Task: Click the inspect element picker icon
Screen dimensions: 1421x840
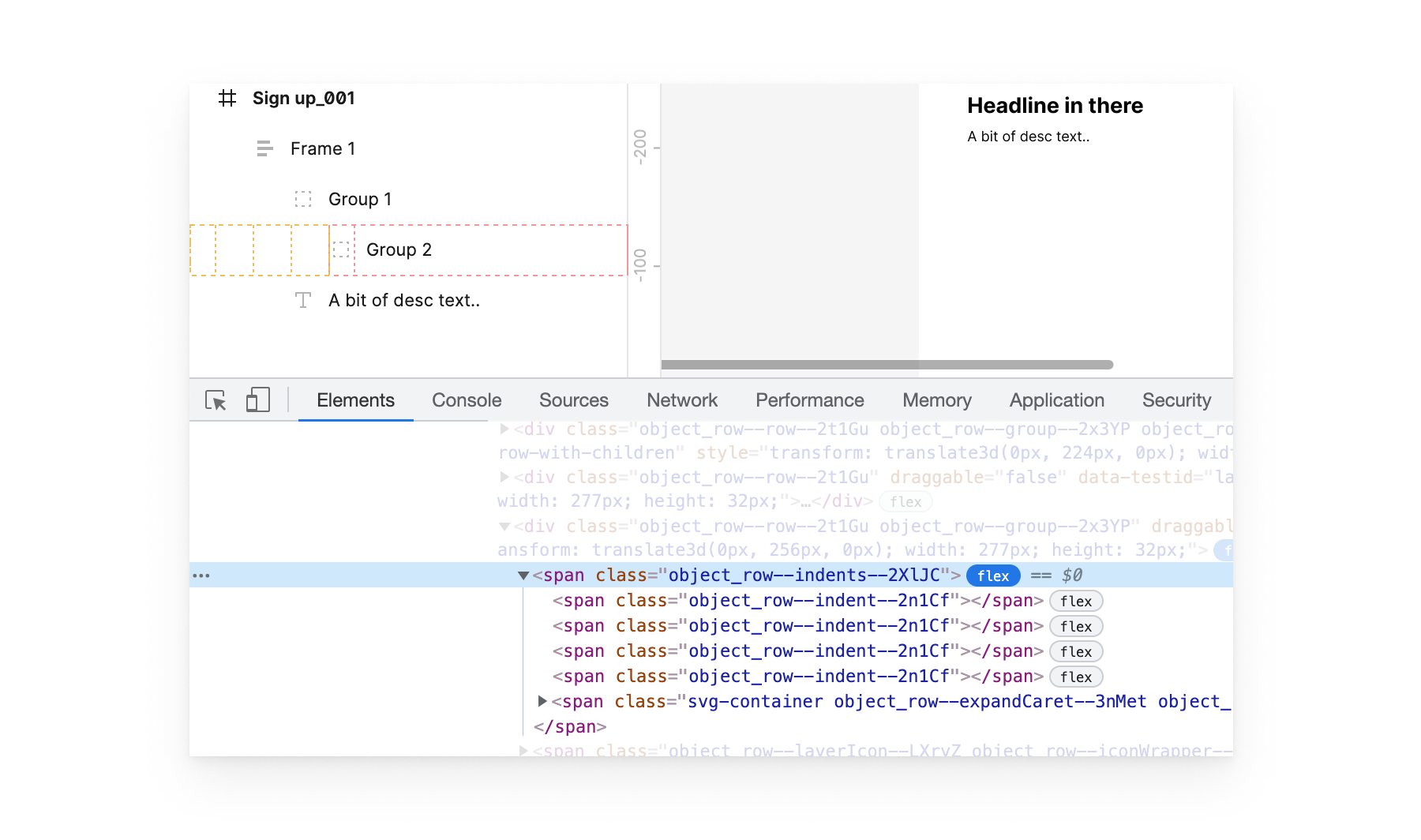Action: pyautogui.click(x=216, y=400)
